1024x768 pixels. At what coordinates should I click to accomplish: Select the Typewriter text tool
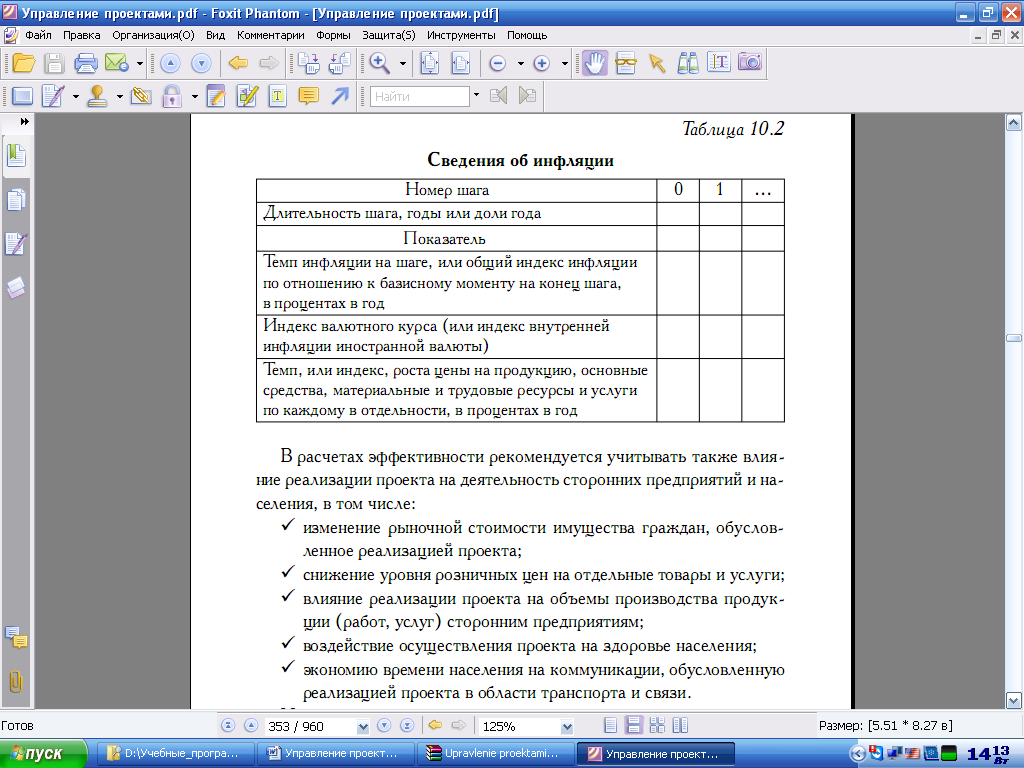[x=718, y=63]
